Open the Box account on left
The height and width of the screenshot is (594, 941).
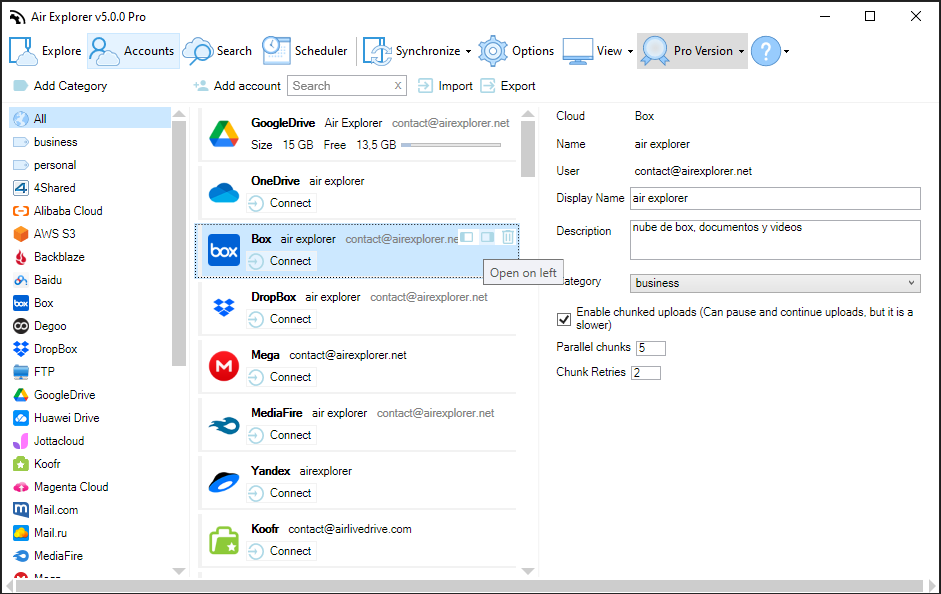[467, 237]
